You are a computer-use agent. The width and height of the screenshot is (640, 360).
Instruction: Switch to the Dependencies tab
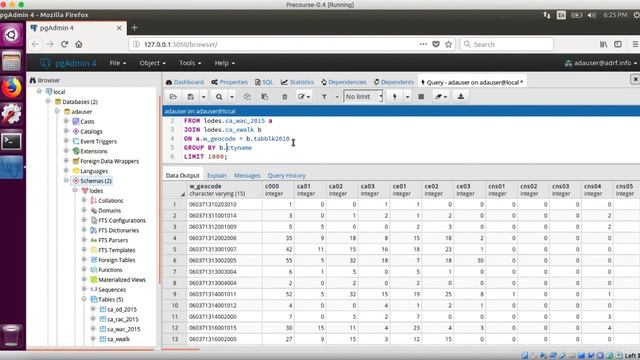(x=344, y=82)
